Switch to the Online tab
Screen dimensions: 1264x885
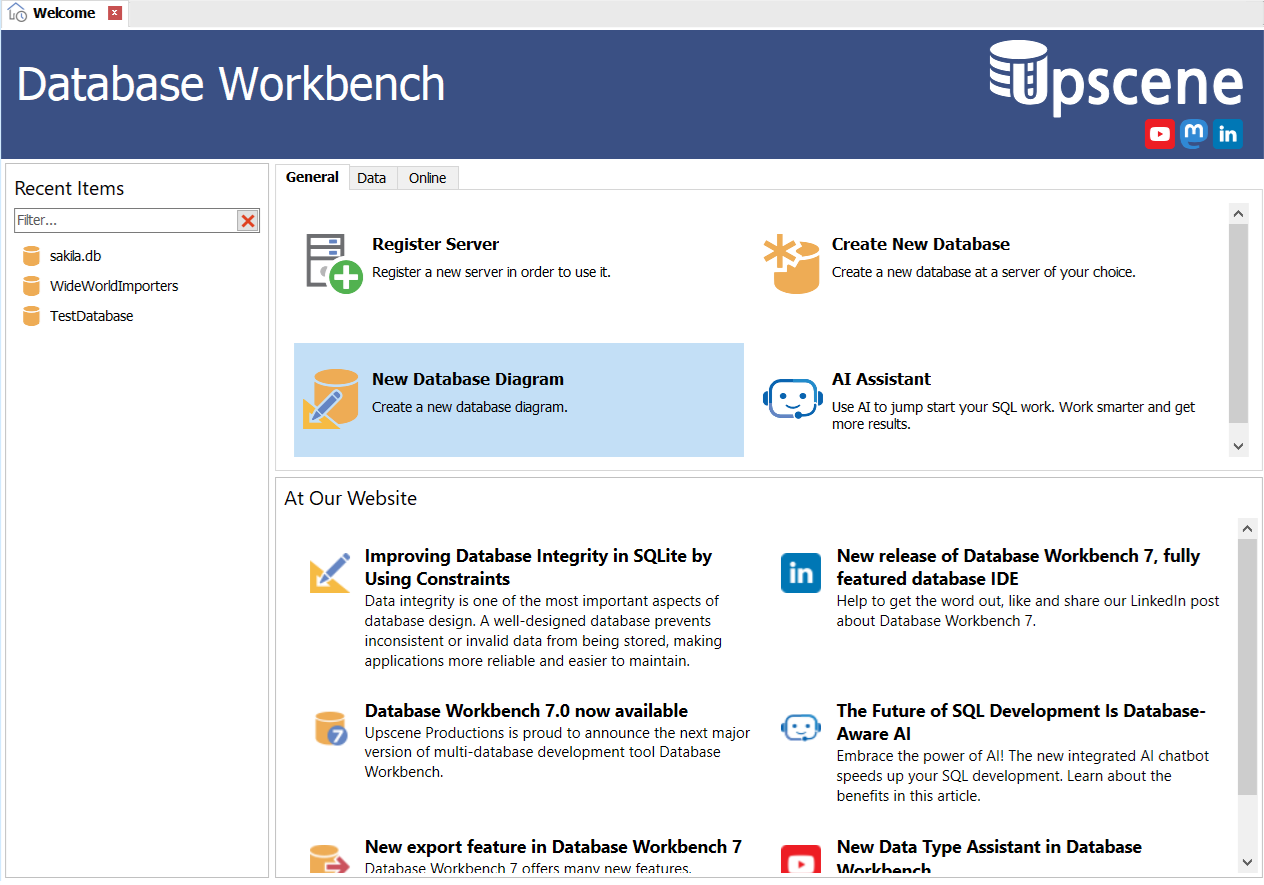428,178
